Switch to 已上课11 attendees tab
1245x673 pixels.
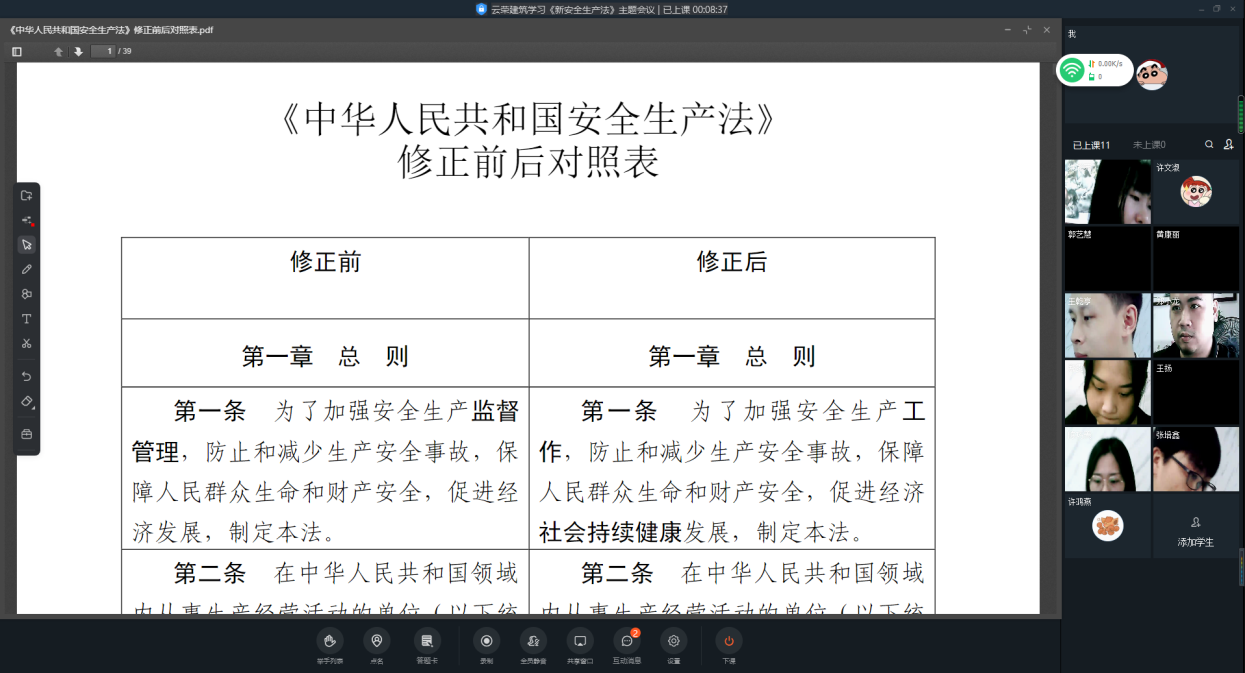[x=1092, y=145]
